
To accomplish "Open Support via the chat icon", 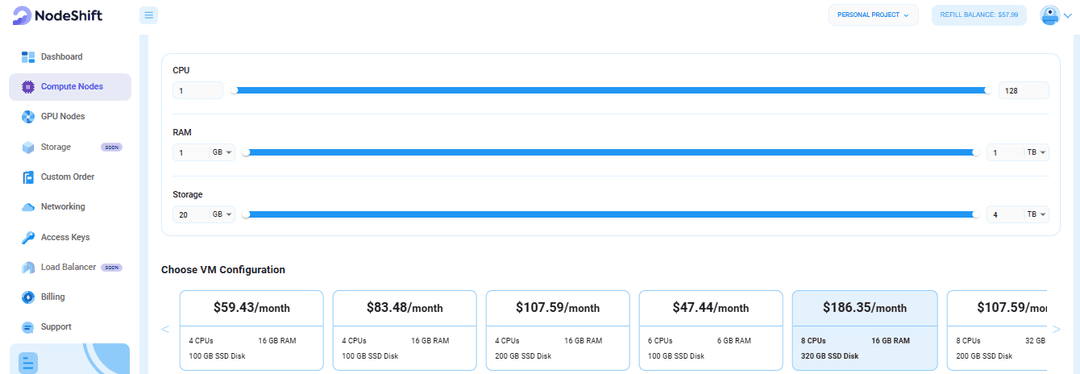I will (x=28, y=327).
